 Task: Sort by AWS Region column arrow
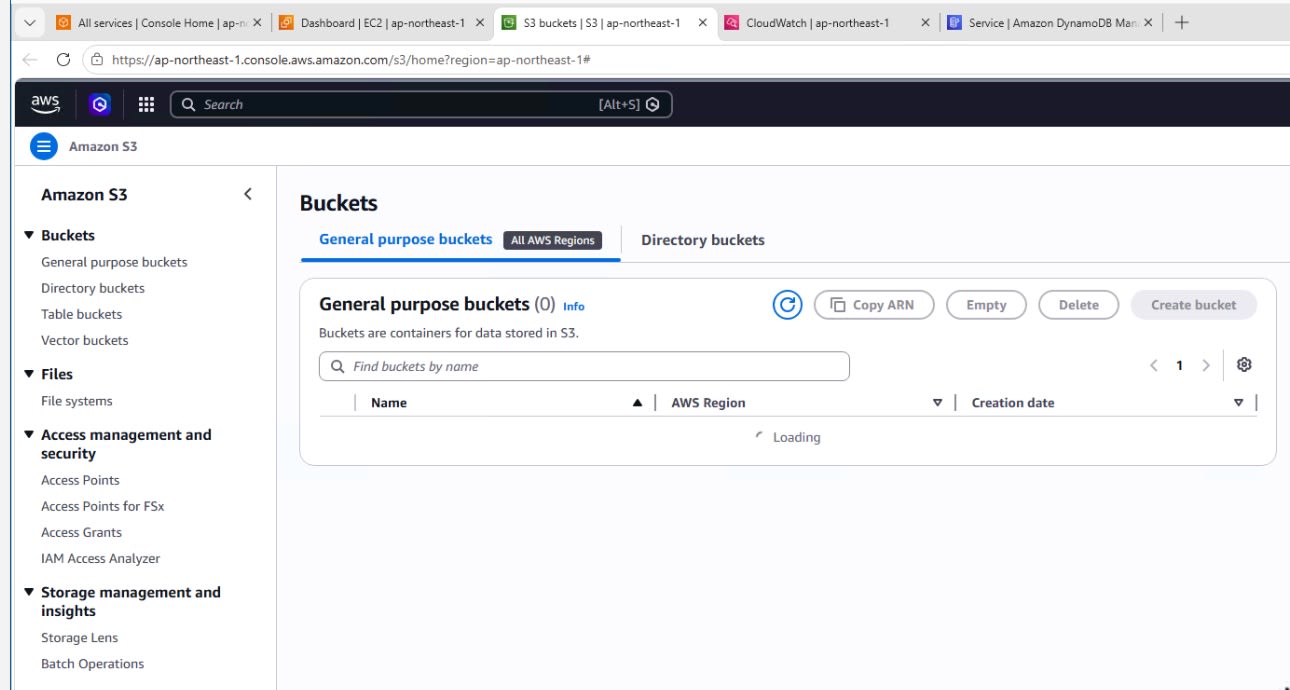point(937,403)
